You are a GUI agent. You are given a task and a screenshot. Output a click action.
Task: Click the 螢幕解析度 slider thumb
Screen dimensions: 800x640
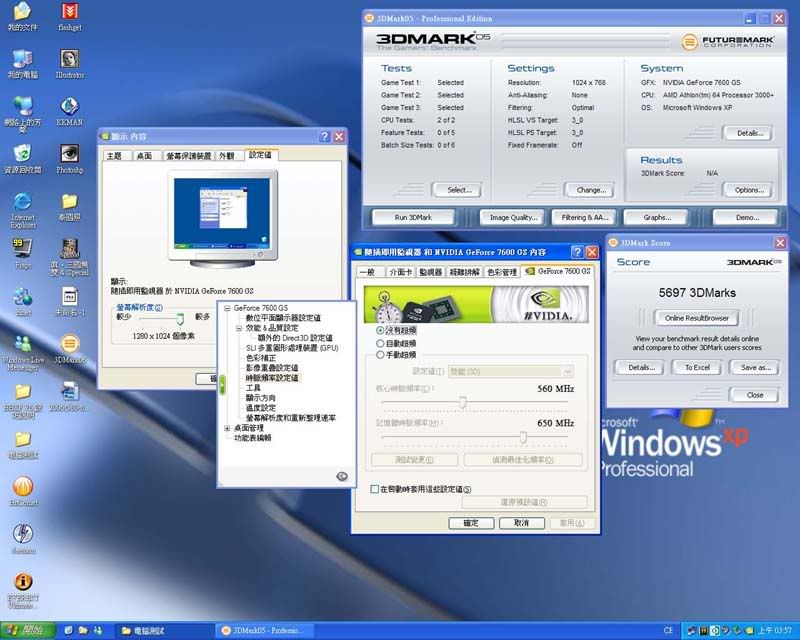tap(180, 319)
